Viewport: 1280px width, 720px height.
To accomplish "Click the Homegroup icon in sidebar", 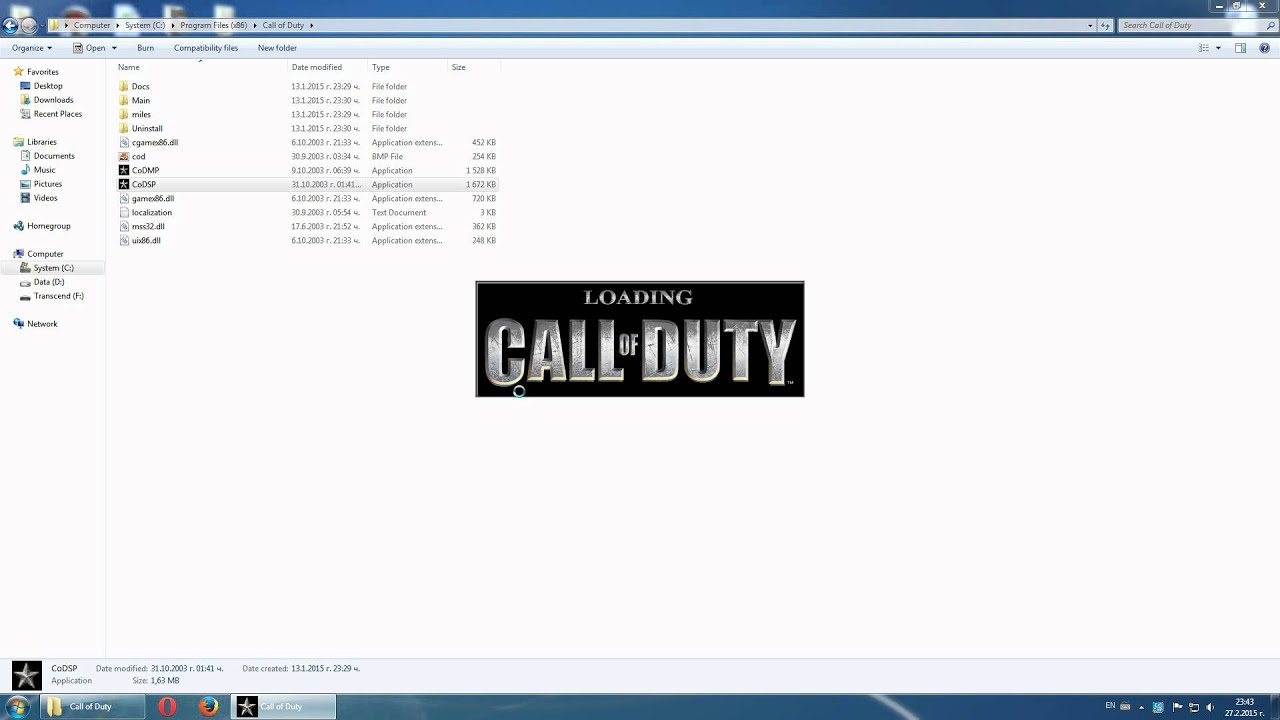I will (x=18, y=226).
